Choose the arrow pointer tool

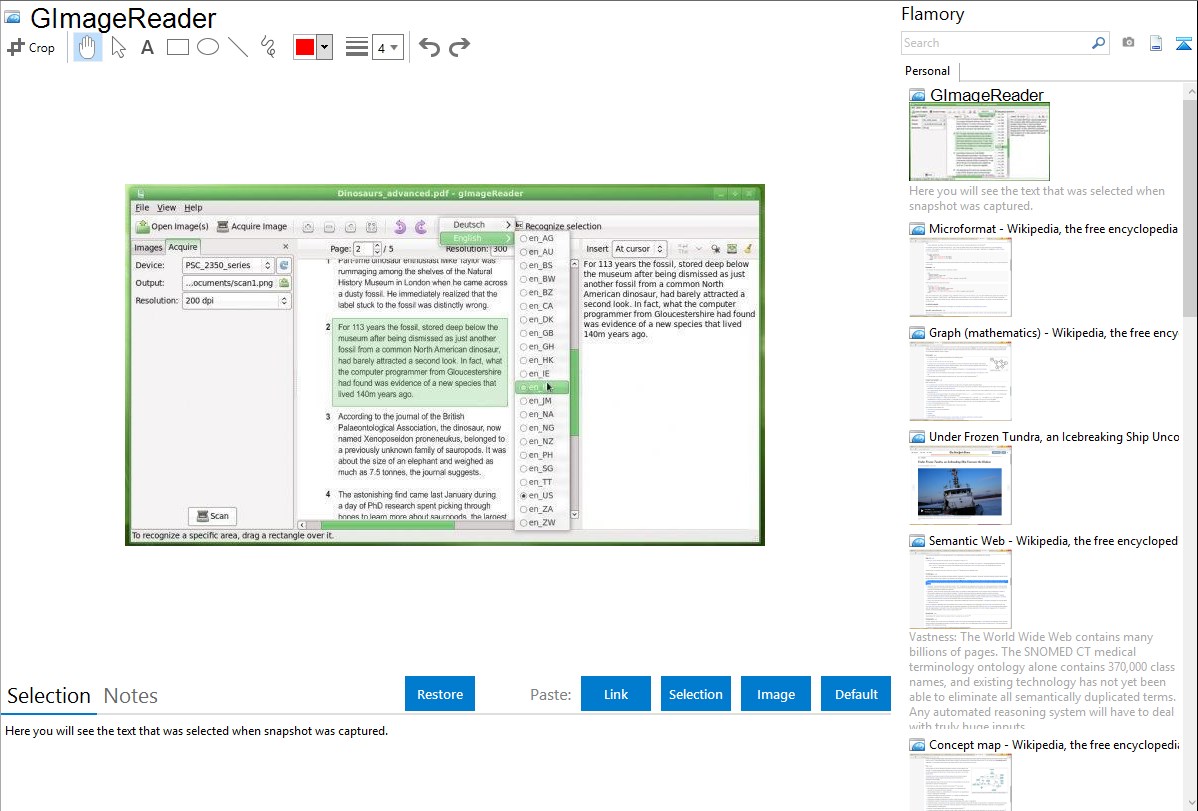pyautogui.click(x=118, y=47)
